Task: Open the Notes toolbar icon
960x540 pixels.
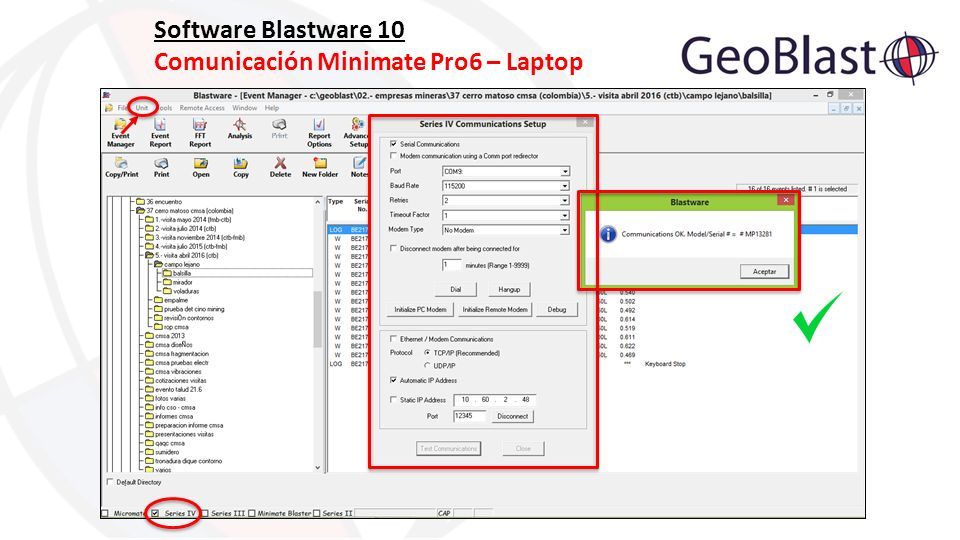Action: click(x=359, y=167)
